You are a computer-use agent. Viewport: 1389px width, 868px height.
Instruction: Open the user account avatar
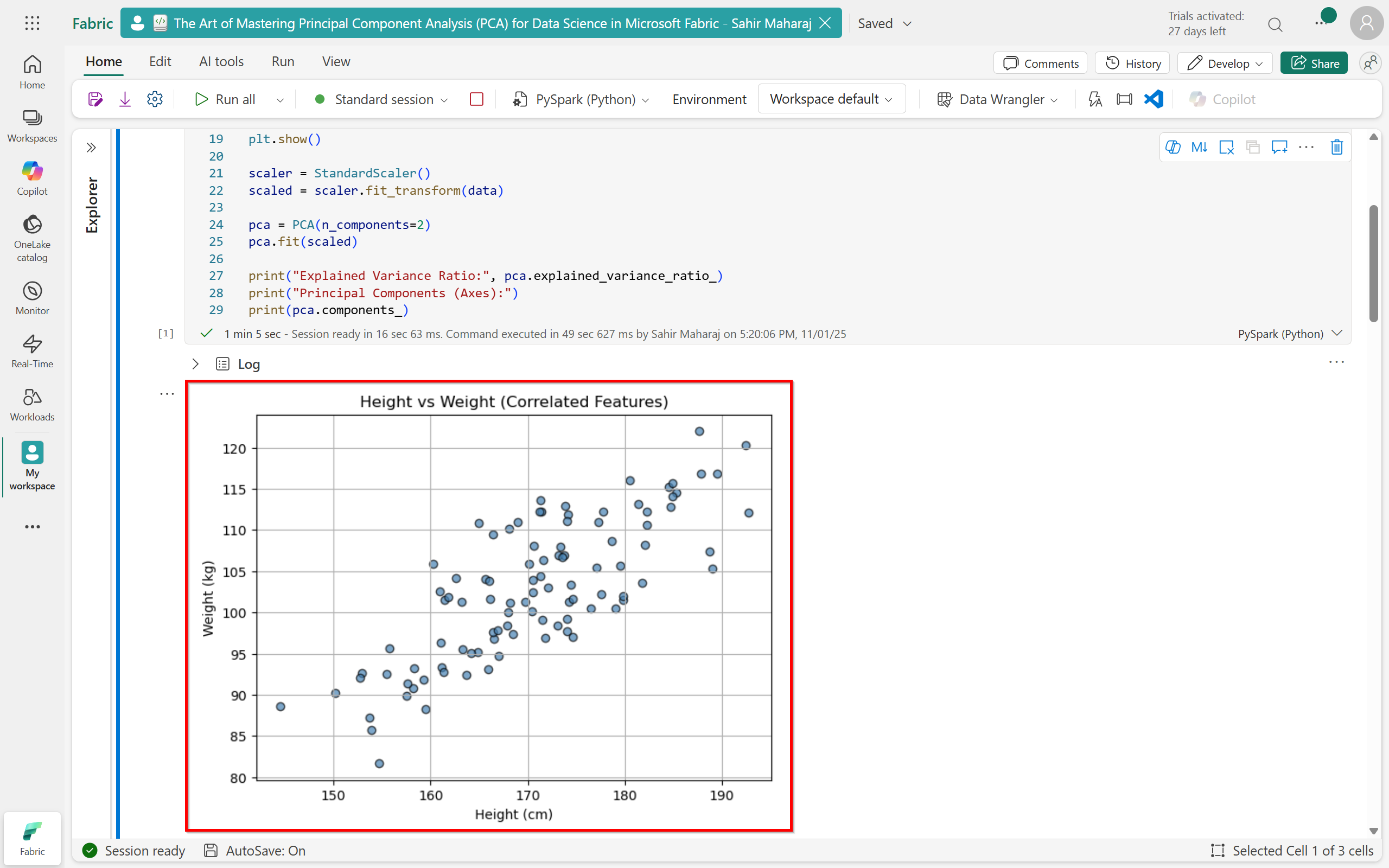1366,23
